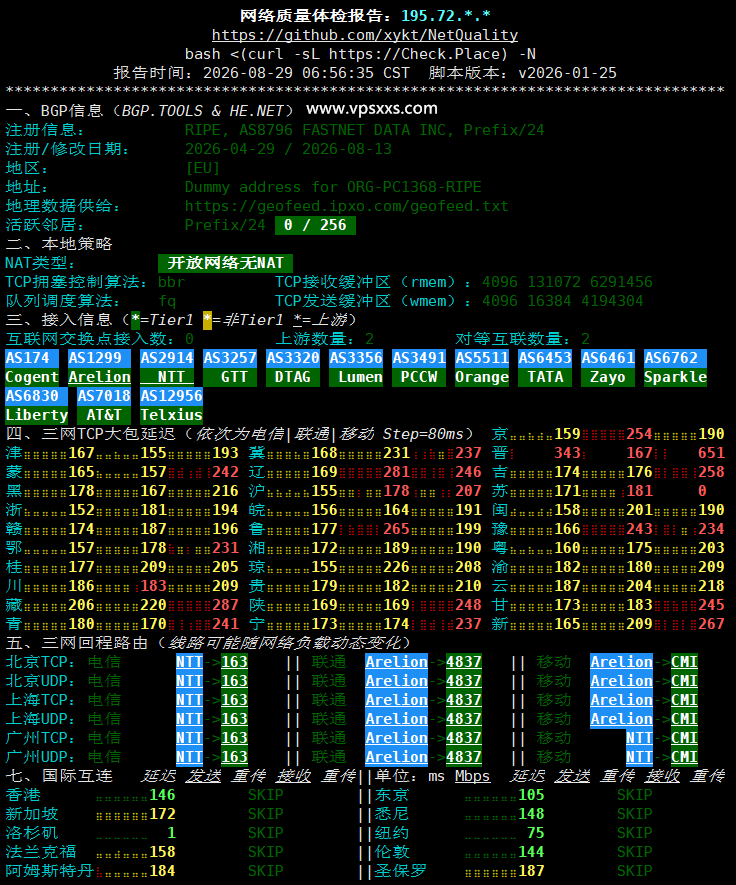The height and width of the screenshot is (885, 736).
Task: Click wmem value '4096 16384 4194304'
Action: click(563, 301)
